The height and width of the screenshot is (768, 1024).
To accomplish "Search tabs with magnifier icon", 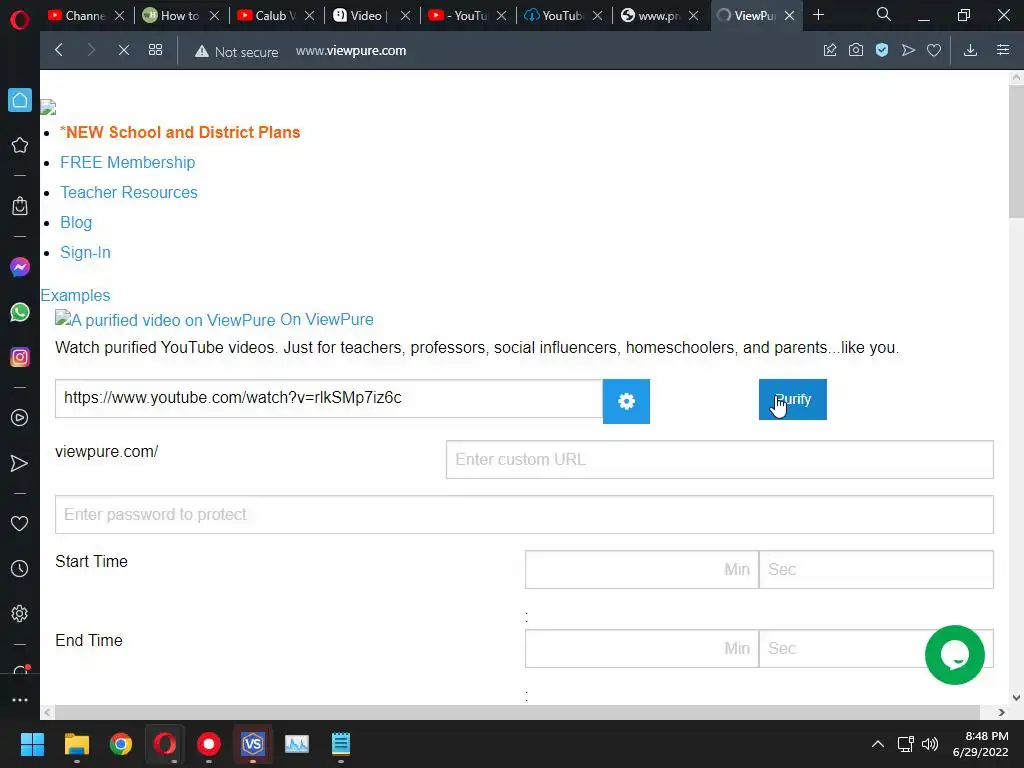I will [884, 14].
